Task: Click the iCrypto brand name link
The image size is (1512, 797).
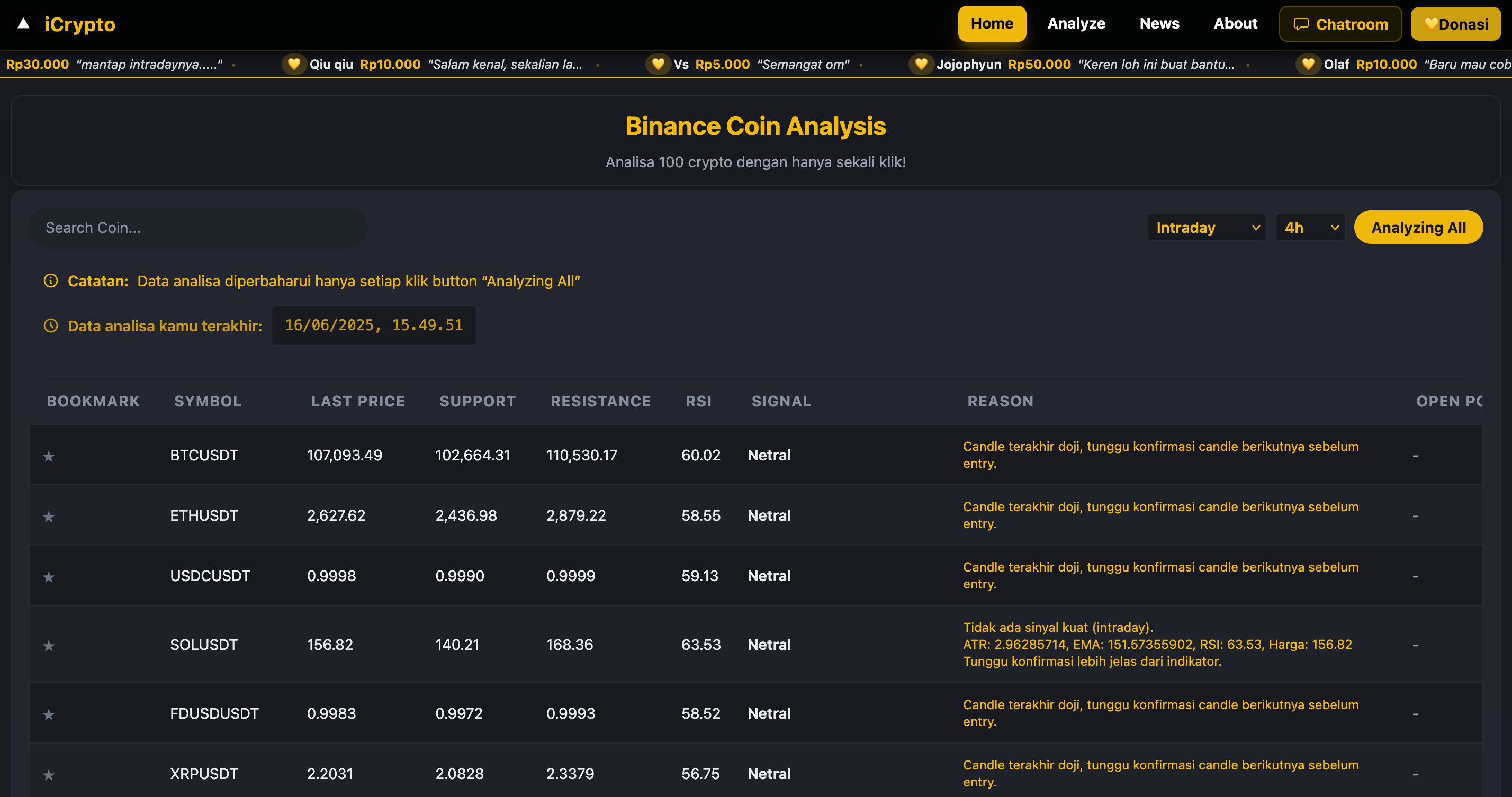Action: (80, 24)
